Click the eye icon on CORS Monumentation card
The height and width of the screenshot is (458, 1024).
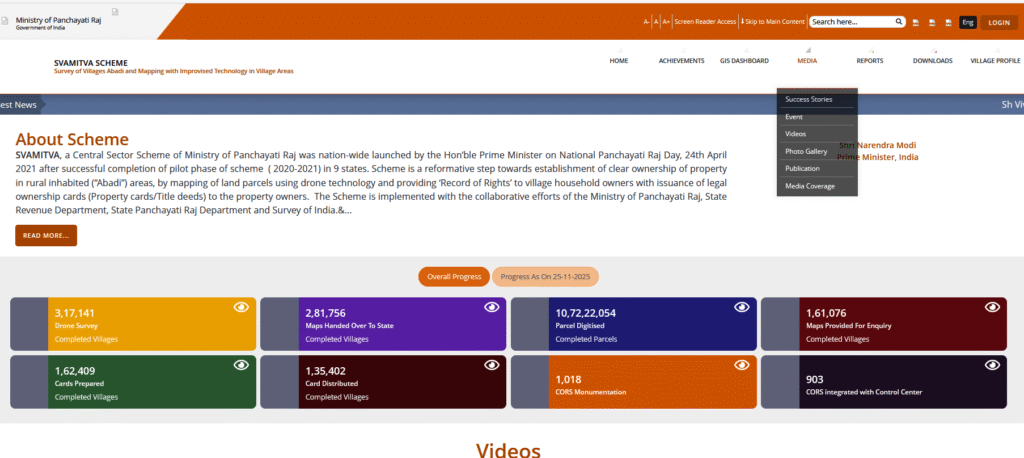[x=742, y=365]
